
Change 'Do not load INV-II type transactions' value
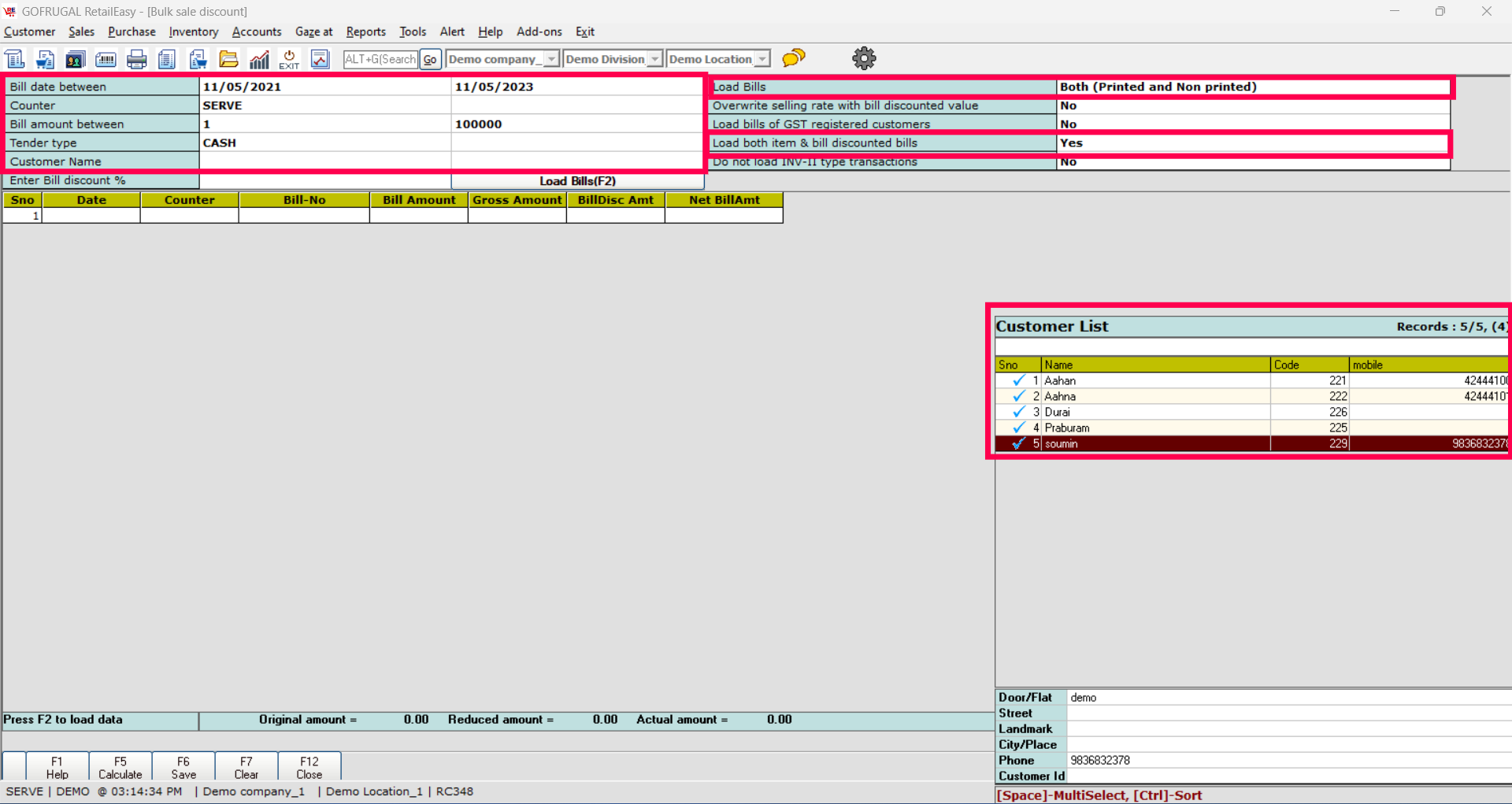[1253, 162]
